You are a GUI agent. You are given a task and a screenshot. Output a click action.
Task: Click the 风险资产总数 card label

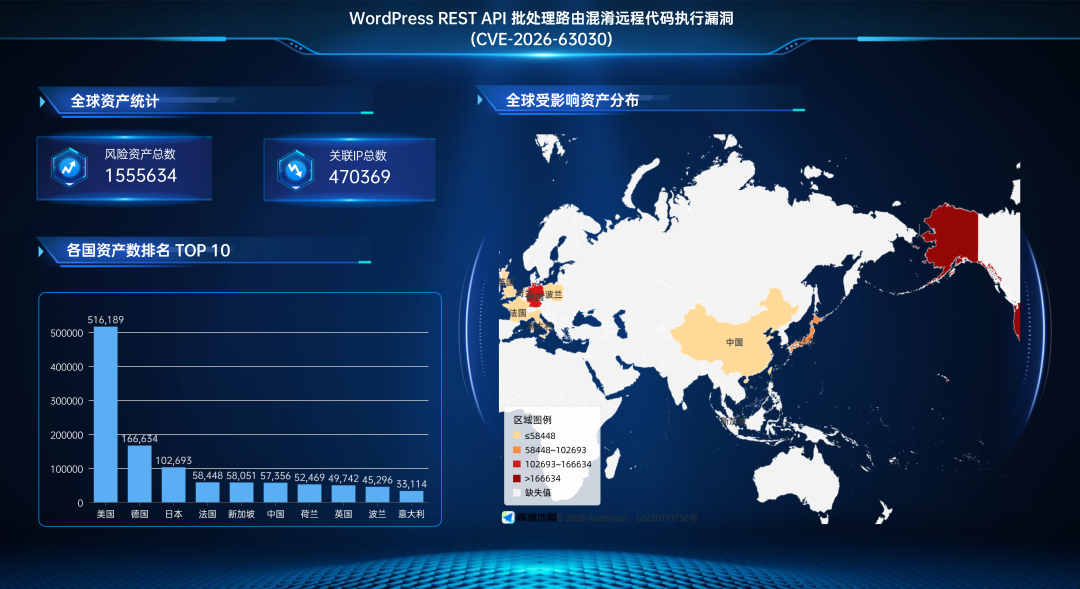coord(140,154)
